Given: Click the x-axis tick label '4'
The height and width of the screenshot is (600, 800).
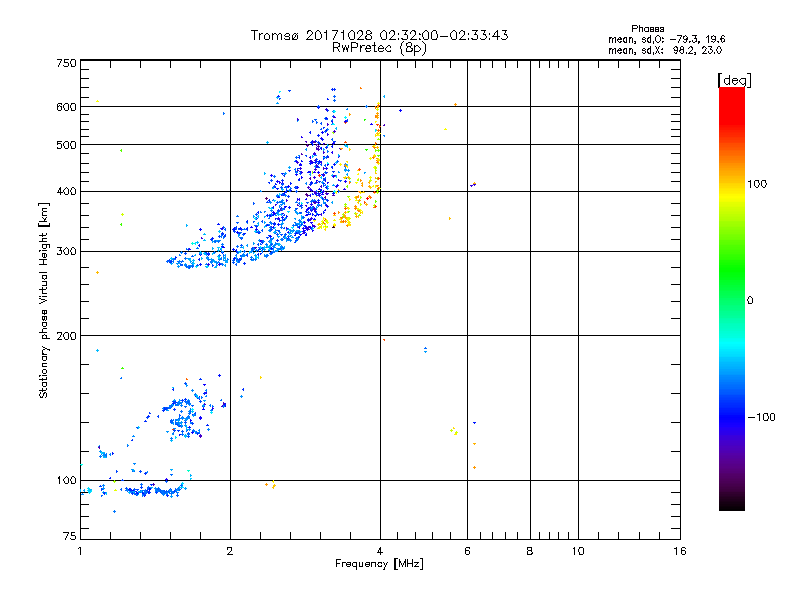Looking at the screenshot, I should tap(380, 551).
